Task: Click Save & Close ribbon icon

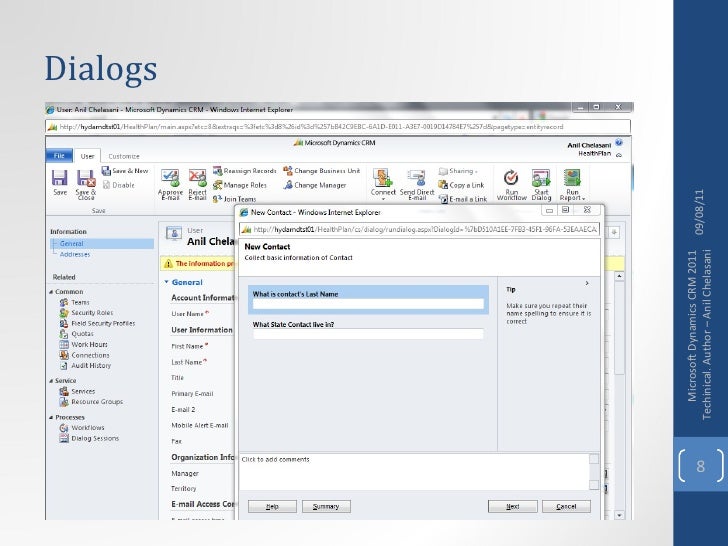Action: (85, 184)
